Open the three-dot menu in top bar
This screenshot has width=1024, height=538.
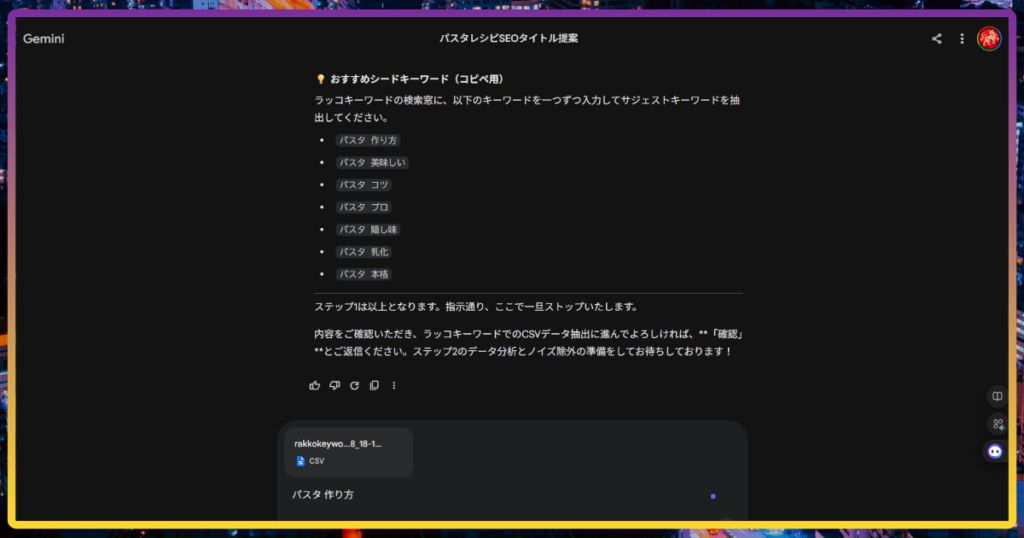coord(962,39)
